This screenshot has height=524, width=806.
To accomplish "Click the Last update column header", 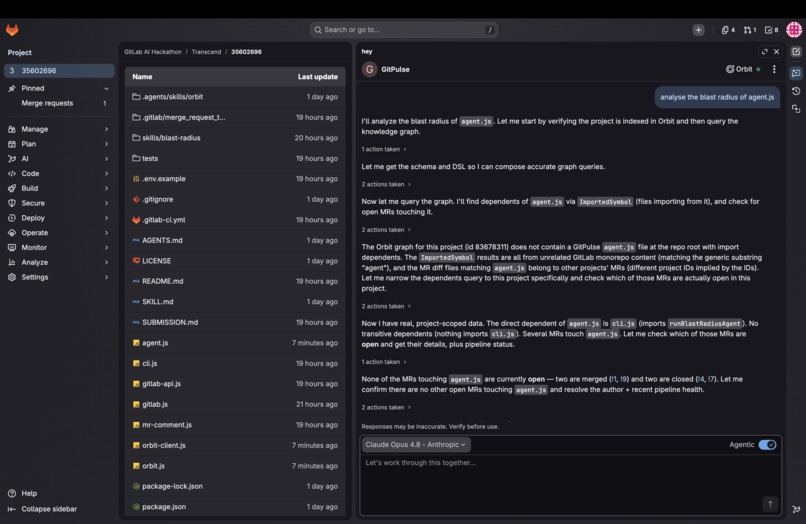I will coord(318,77).
